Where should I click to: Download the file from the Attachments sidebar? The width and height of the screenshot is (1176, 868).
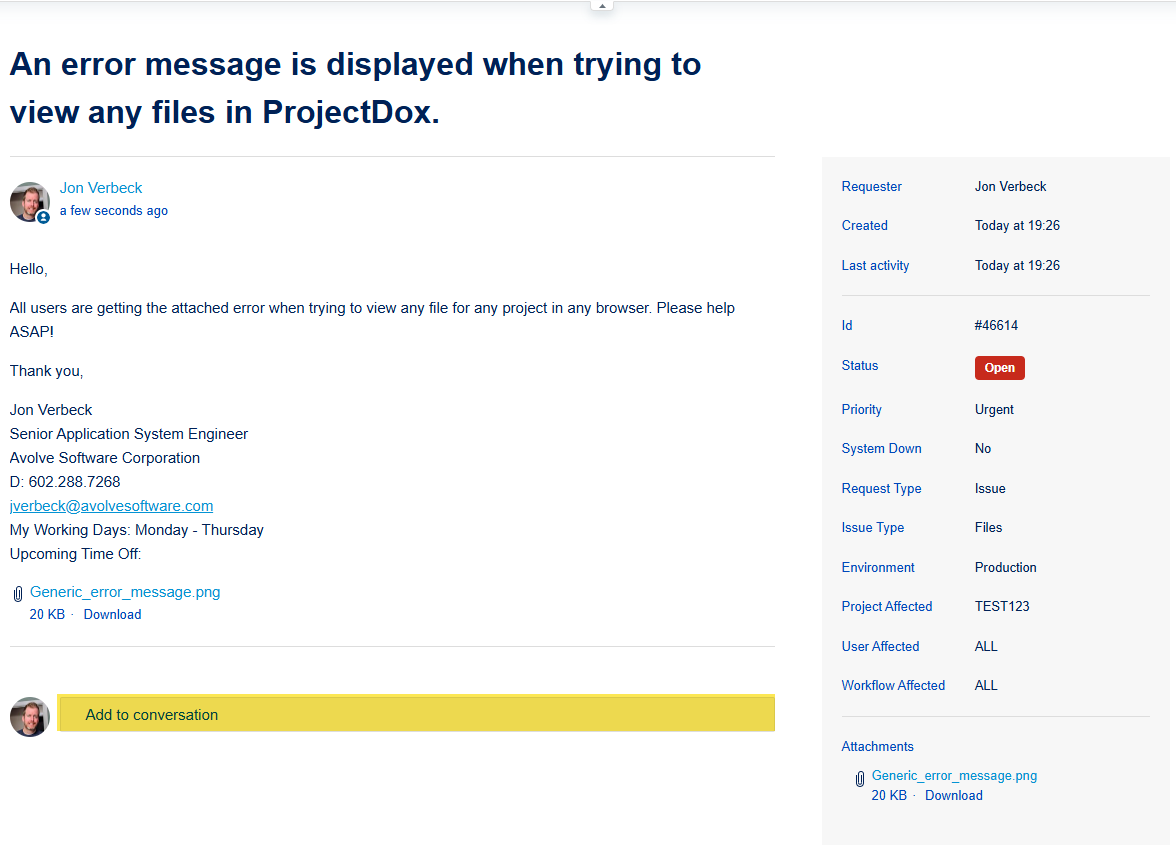pyautogui.click(x=953, y=795)
